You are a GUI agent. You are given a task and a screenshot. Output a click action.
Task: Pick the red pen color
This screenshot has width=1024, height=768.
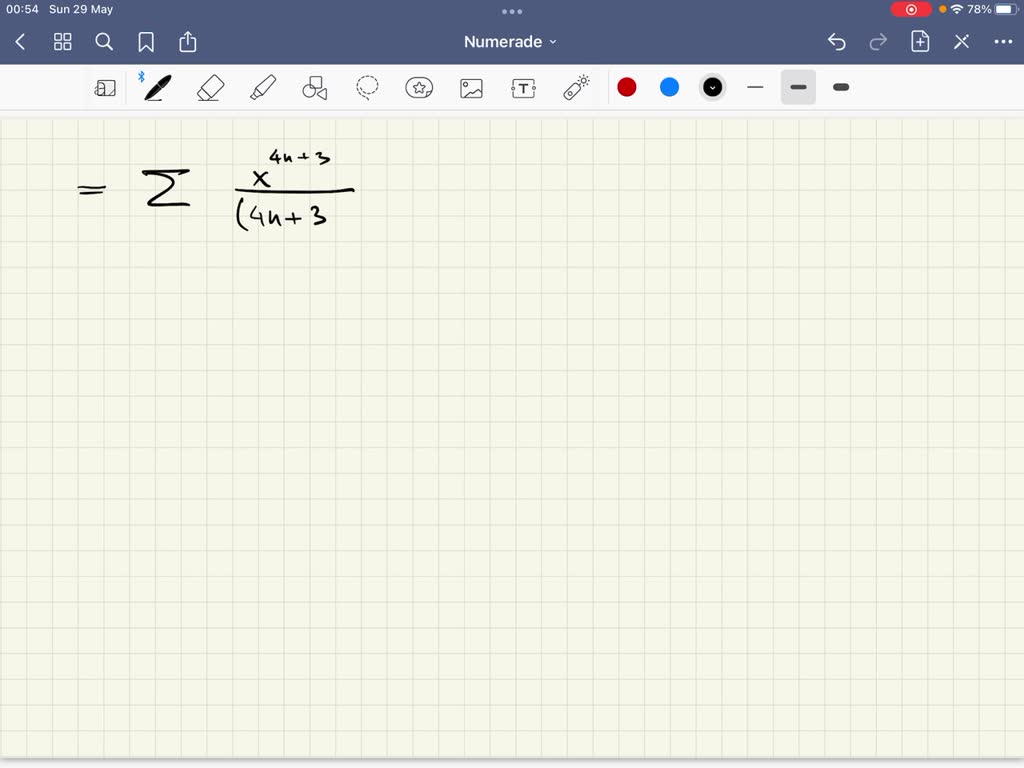point(627,88)
